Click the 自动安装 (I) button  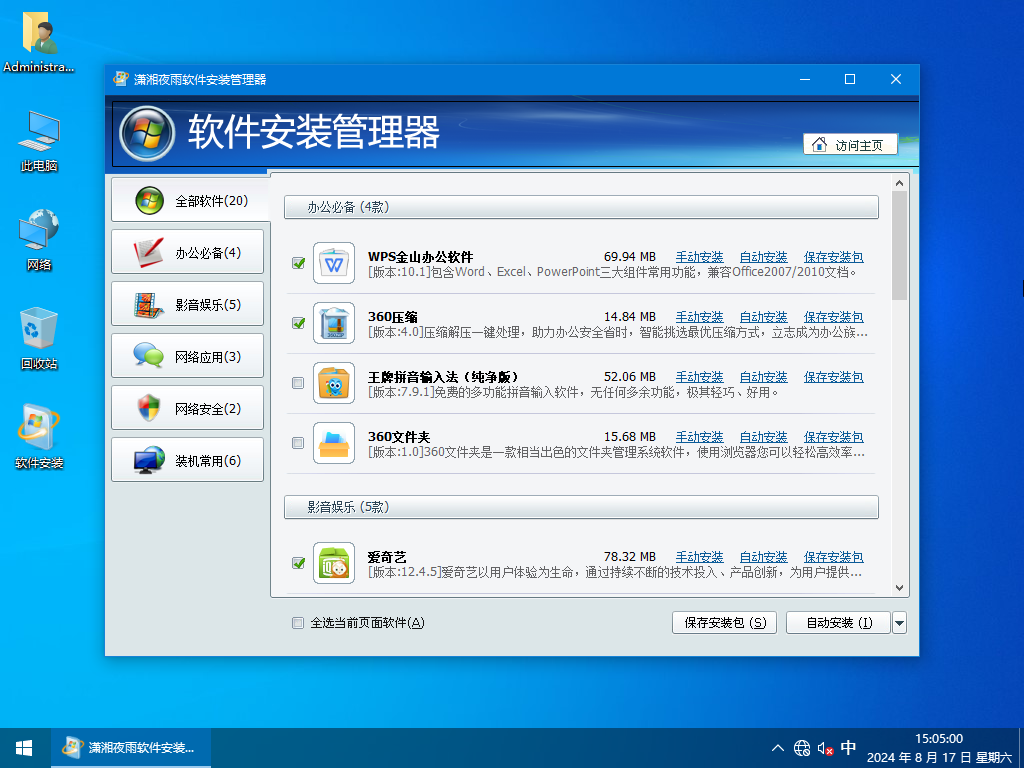point(839,623)
